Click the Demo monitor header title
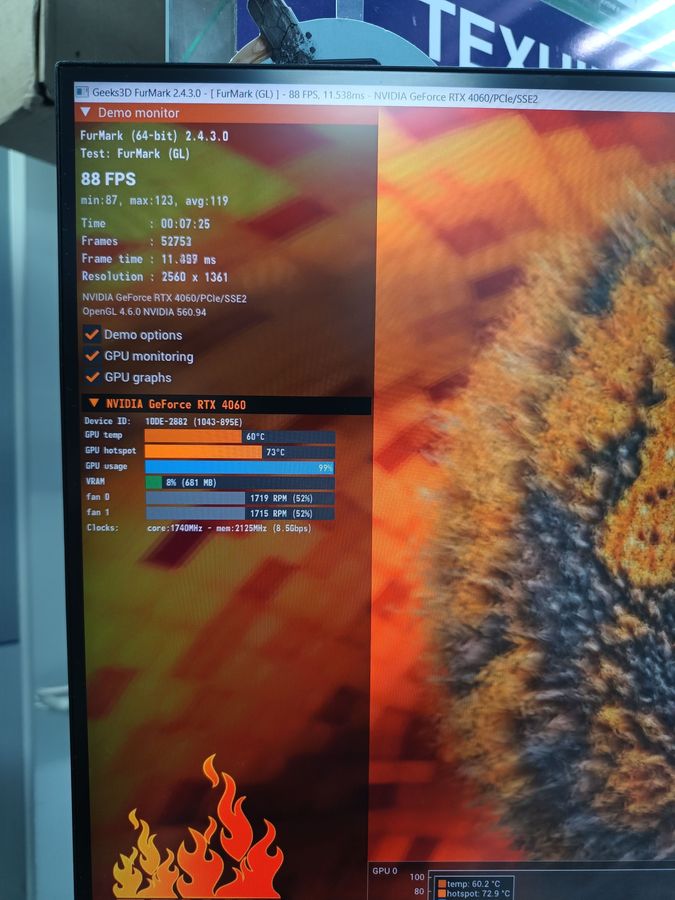Viewport: 675px width, 900px height. 138,113
